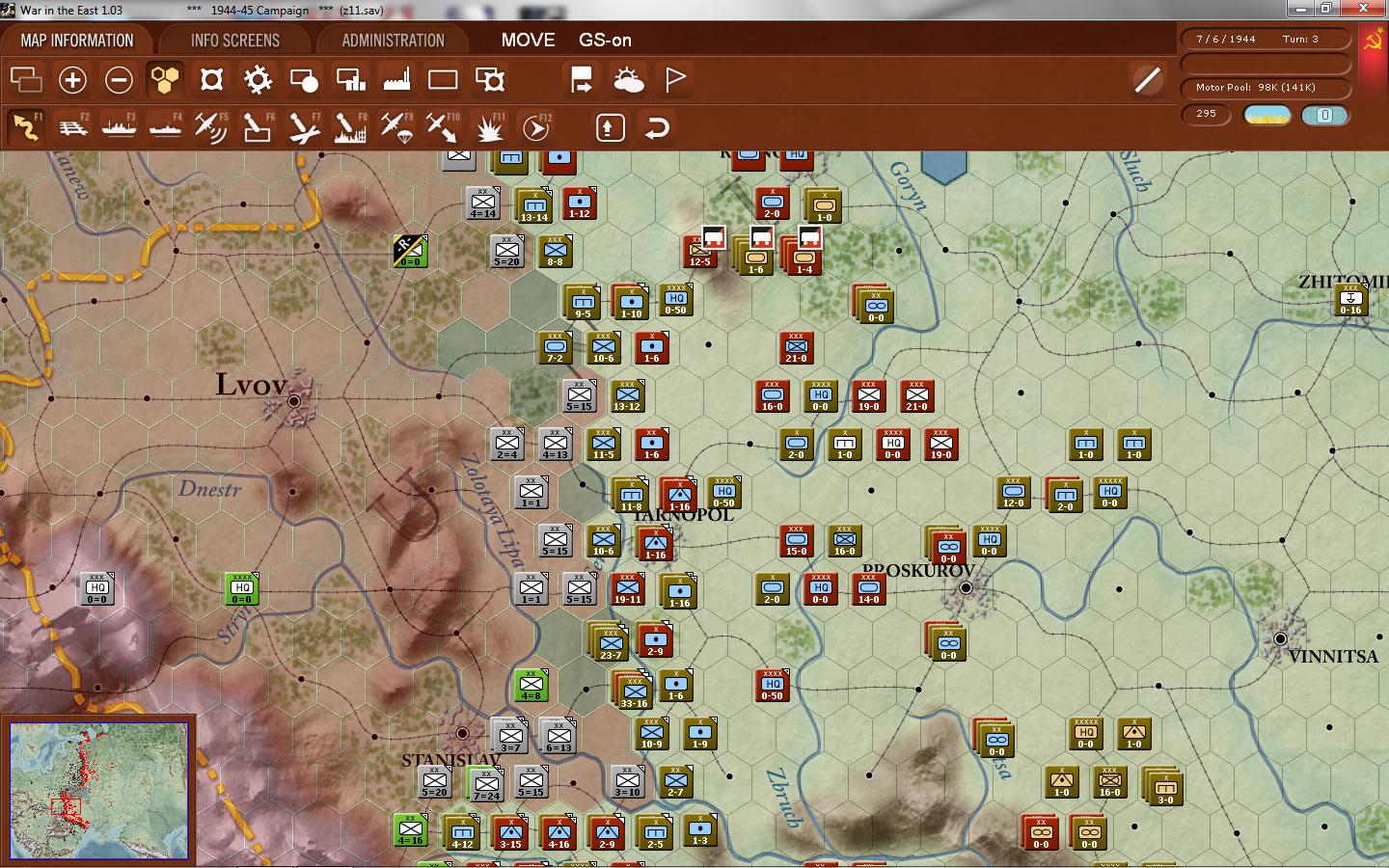Select the F1 move mode icon
The image size is (1389, 868).
(26, 127)
